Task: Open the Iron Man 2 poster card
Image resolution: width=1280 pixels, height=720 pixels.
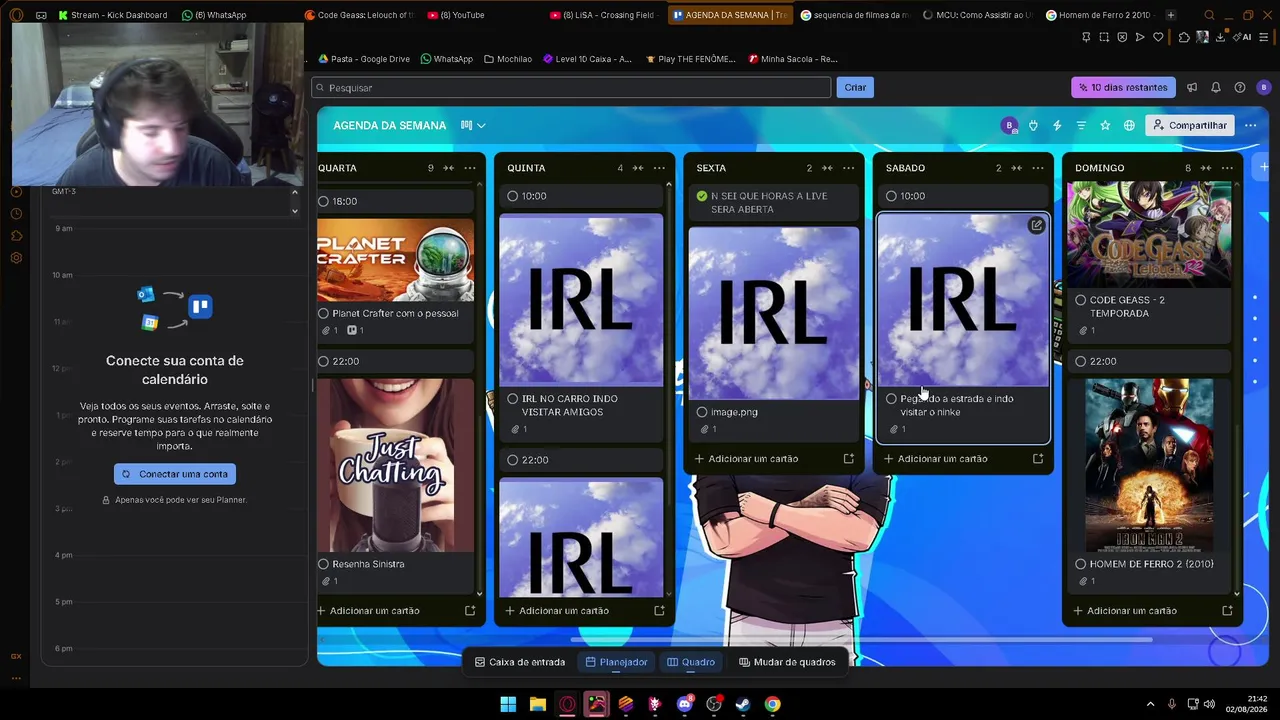Action: [x=1149, y=465]
